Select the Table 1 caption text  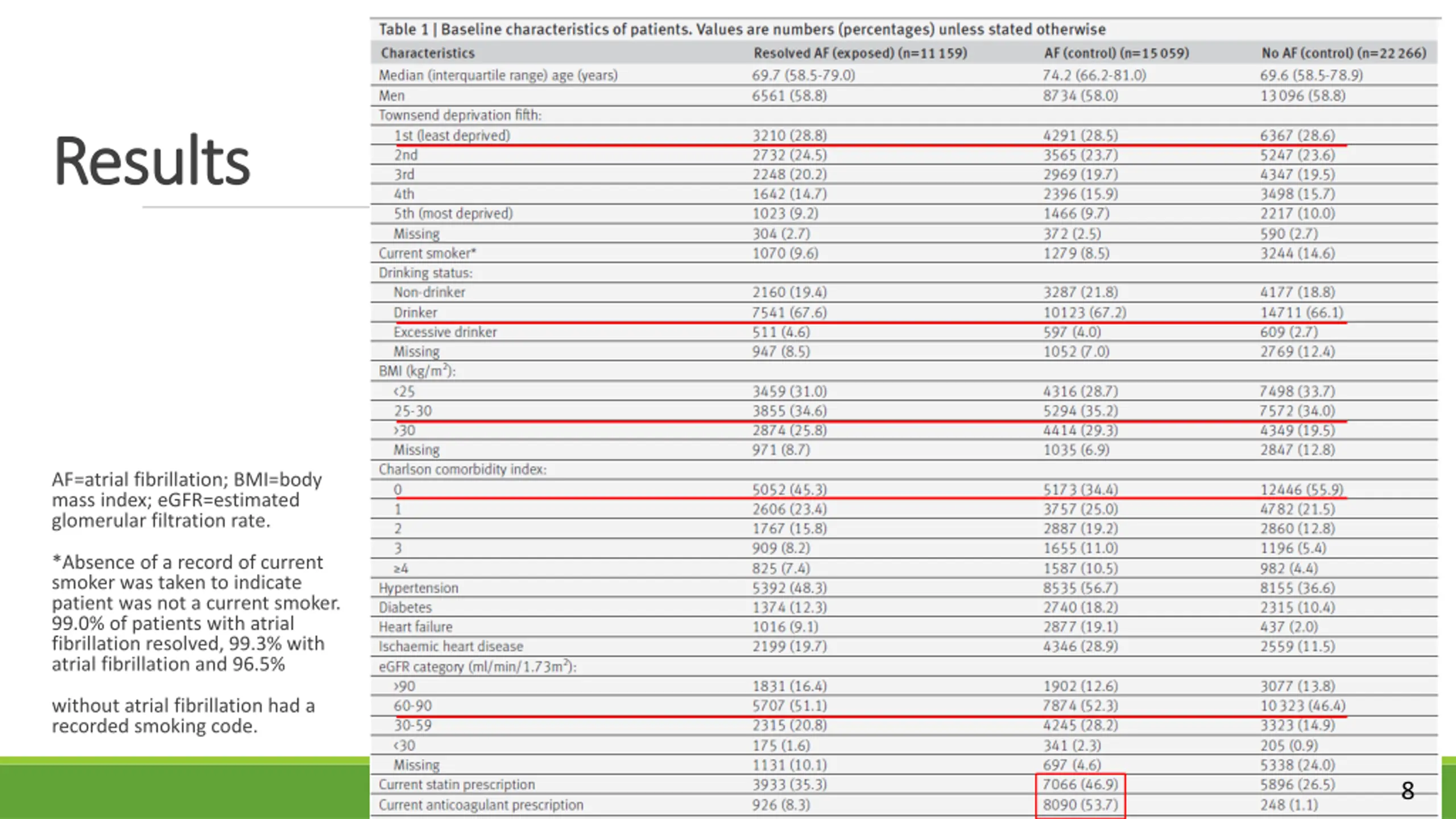[x=742, y=30]
